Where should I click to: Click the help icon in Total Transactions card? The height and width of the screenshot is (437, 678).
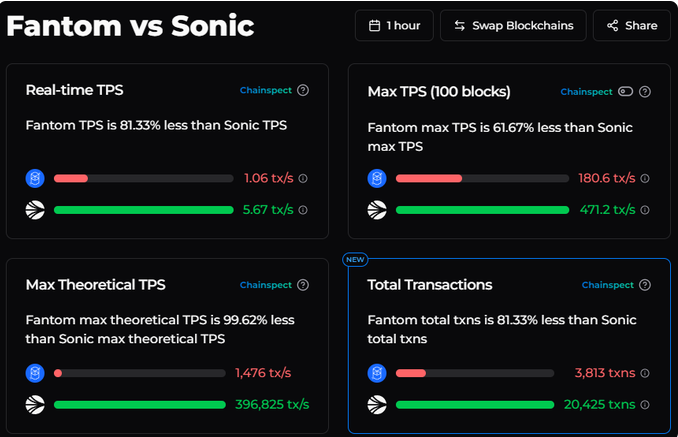[x=645, y=285]
